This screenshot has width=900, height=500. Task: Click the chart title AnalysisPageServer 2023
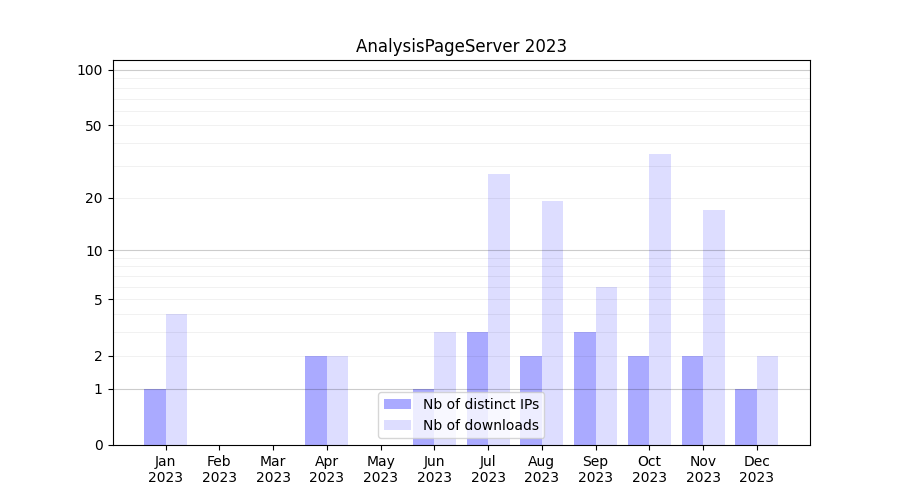coord(461,46)
